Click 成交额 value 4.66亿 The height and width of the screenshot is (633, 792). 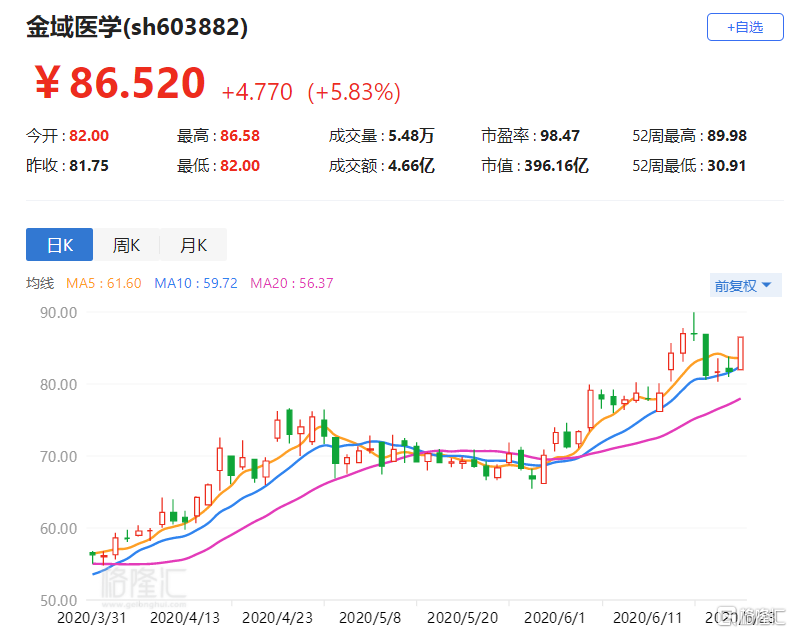point(411,166)
